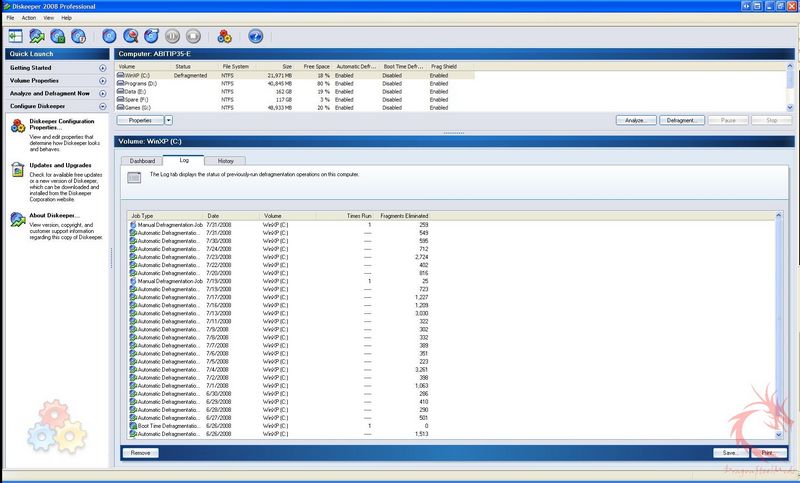Open the Action menu
800x483 pixels.
click(x=29, y=18)
